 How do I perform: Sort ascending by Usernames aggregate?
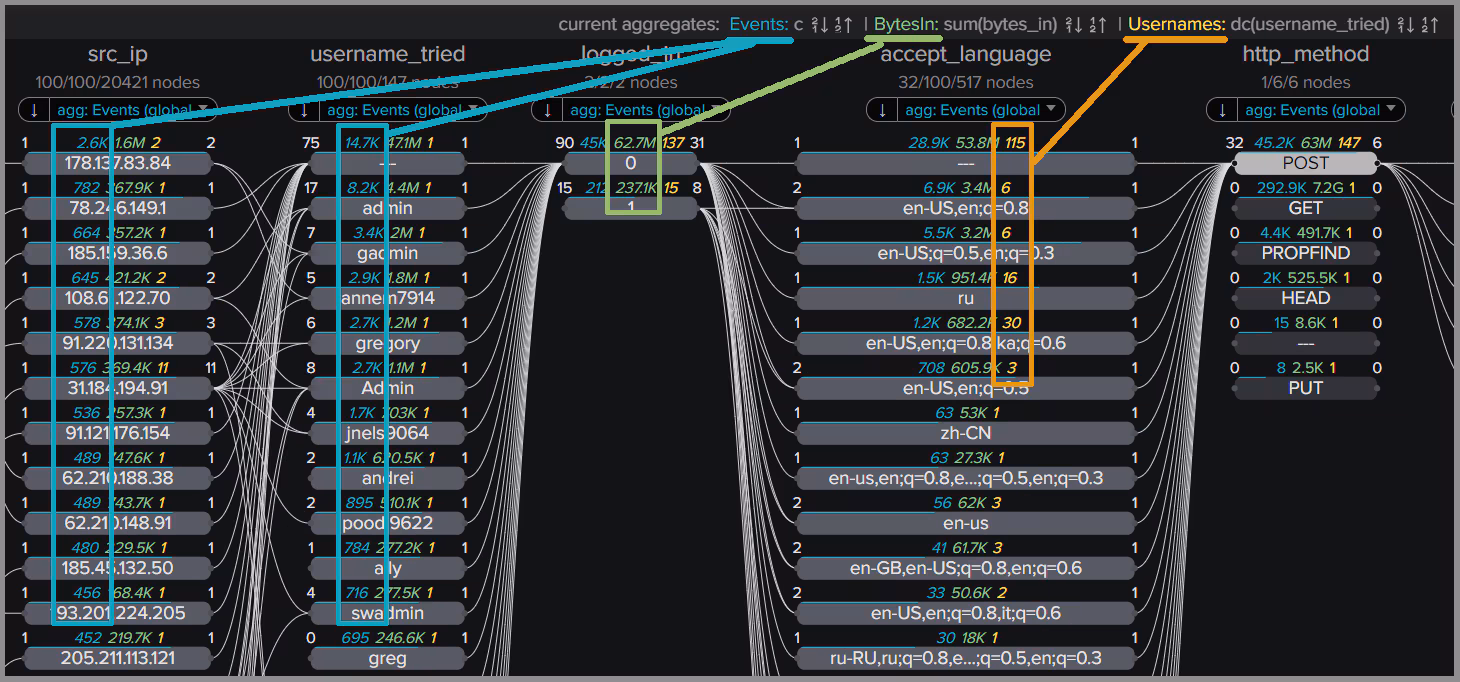pos(1430,24)
